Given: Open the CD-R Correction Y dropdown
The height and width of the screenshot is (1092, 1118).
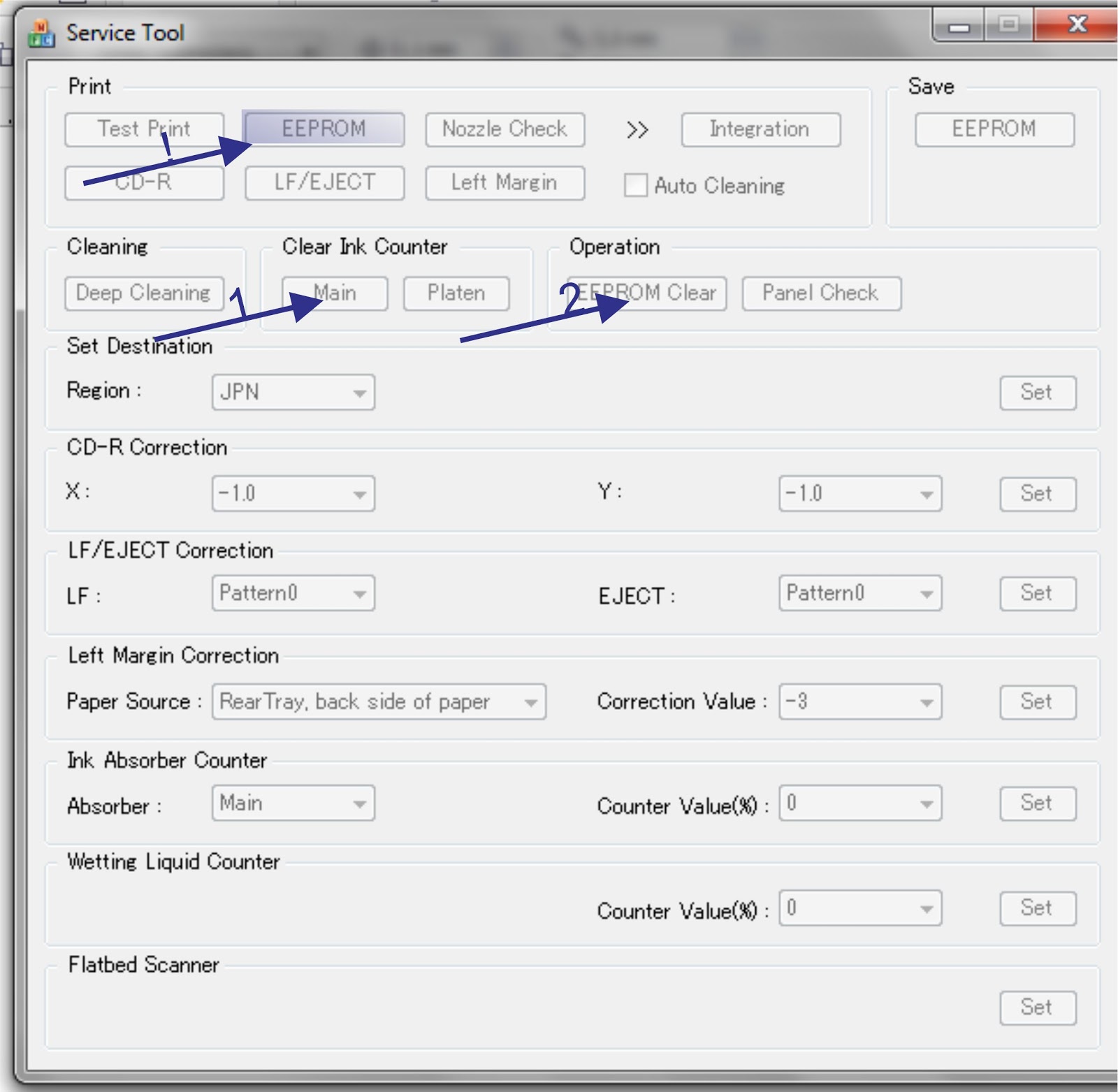Looking at the screenshot, I should pyautogui.click(x=860, y=493).
